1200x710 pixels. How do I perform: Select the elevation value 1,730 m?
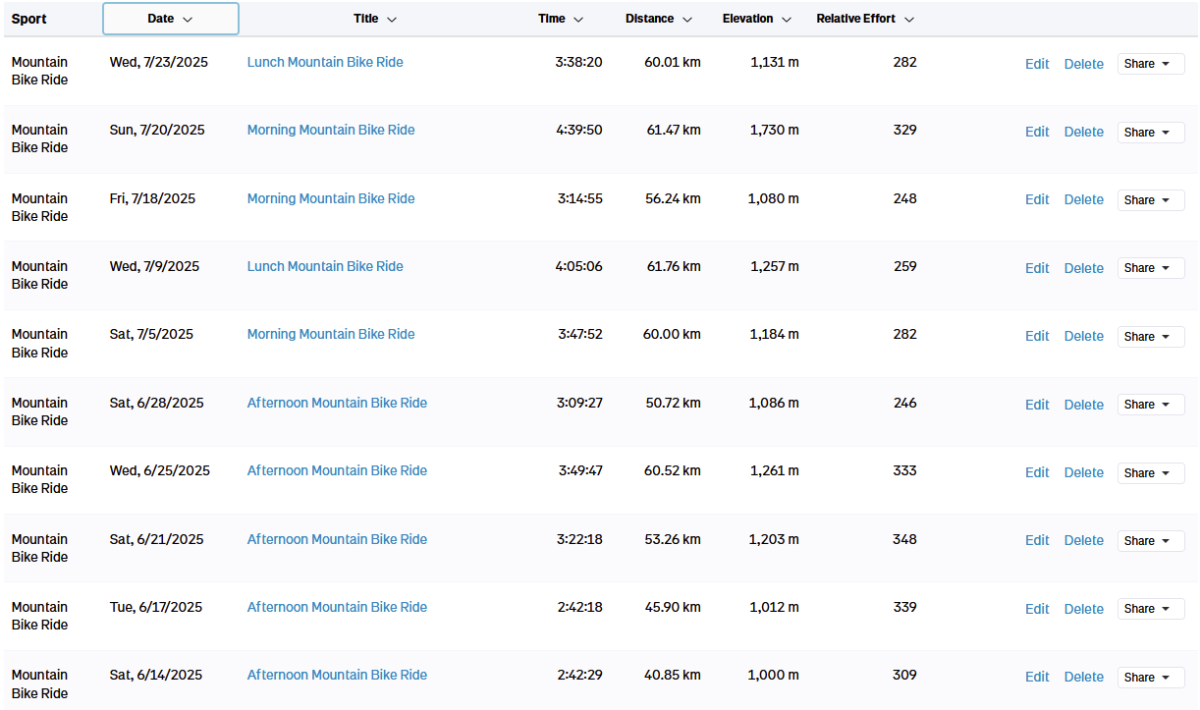tap(774, 130)
